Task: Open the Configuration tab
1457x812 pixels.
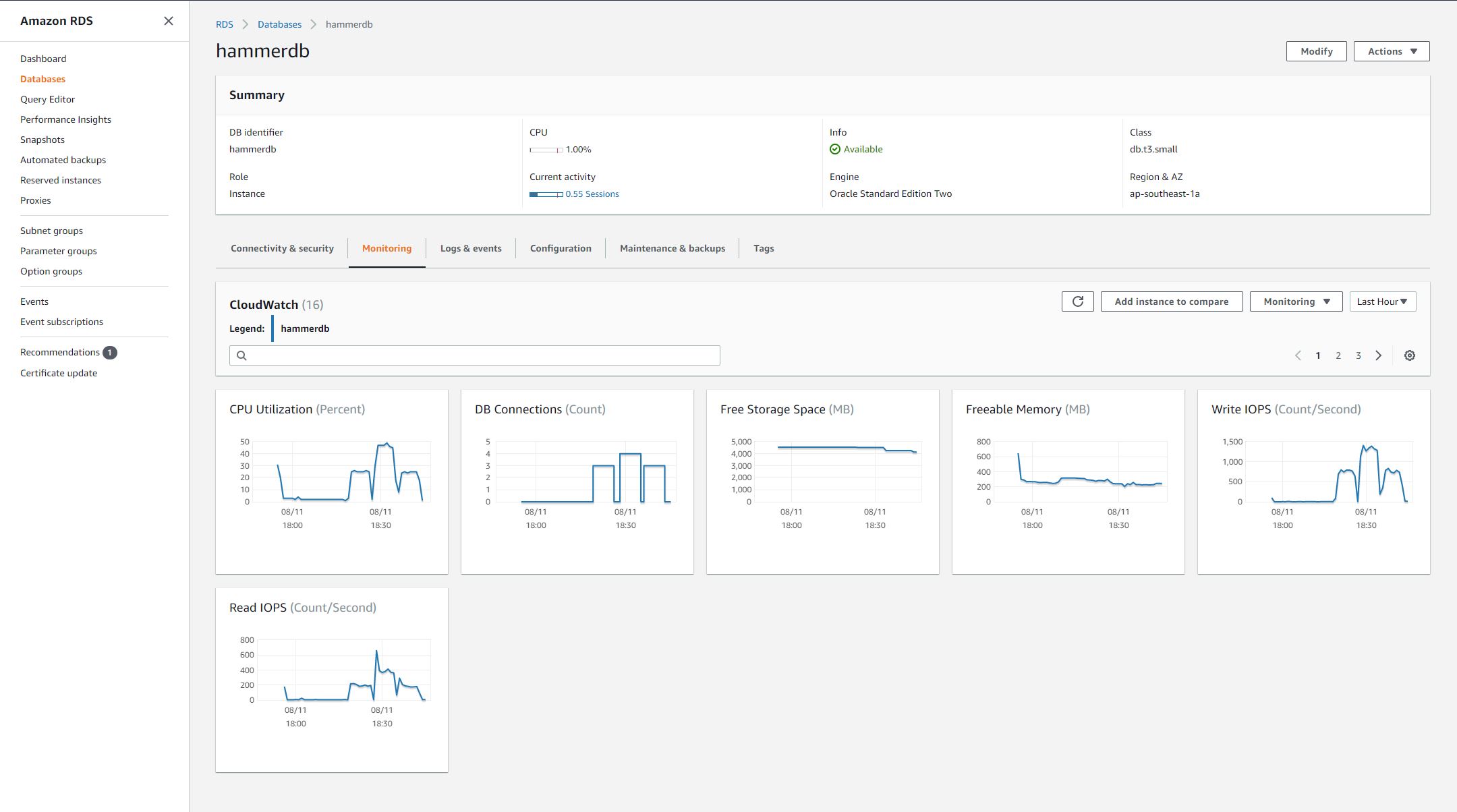Action: [x=560, y=248]
